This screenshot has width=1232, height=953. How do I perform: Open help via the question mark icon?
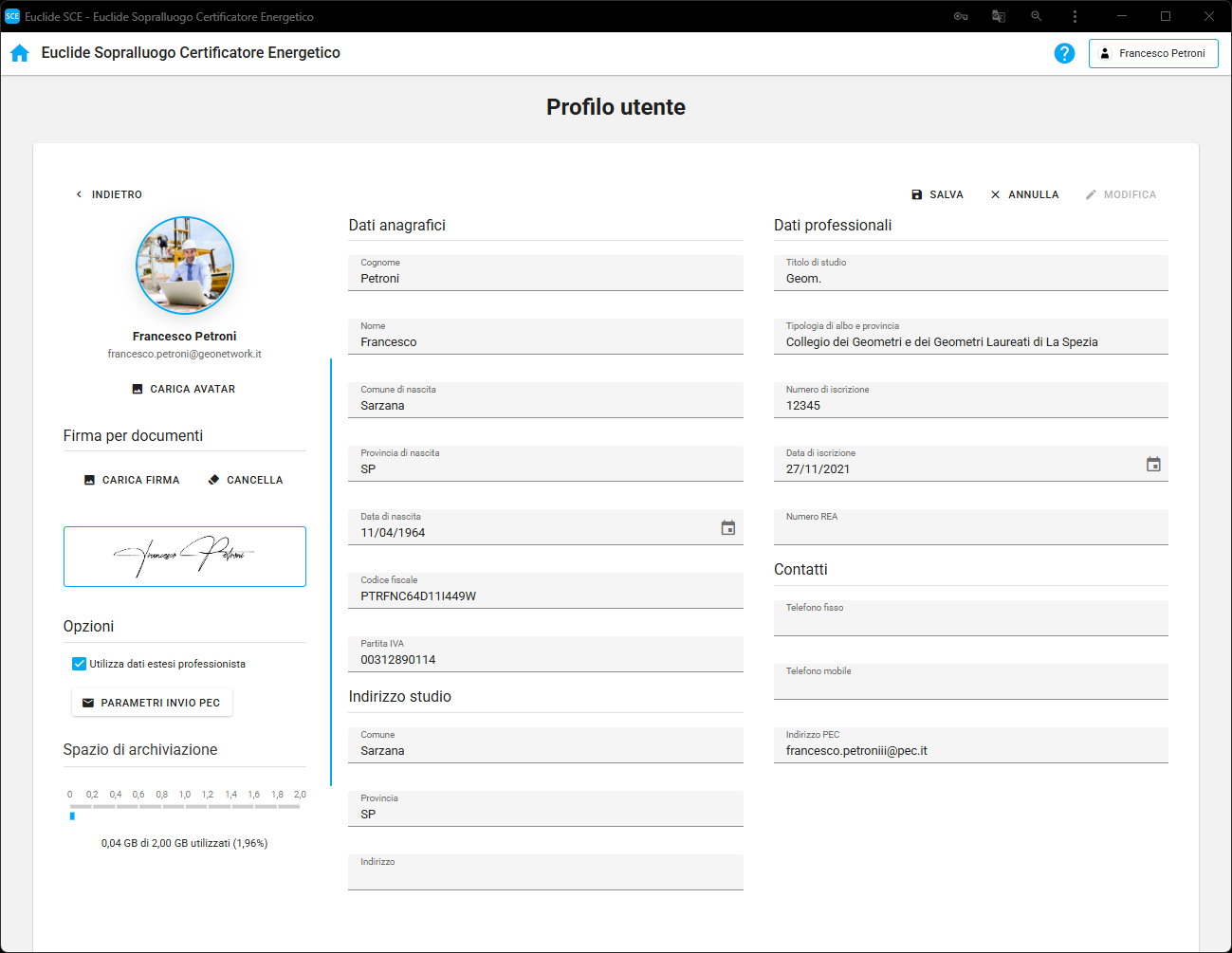[x=1064, y=53]
